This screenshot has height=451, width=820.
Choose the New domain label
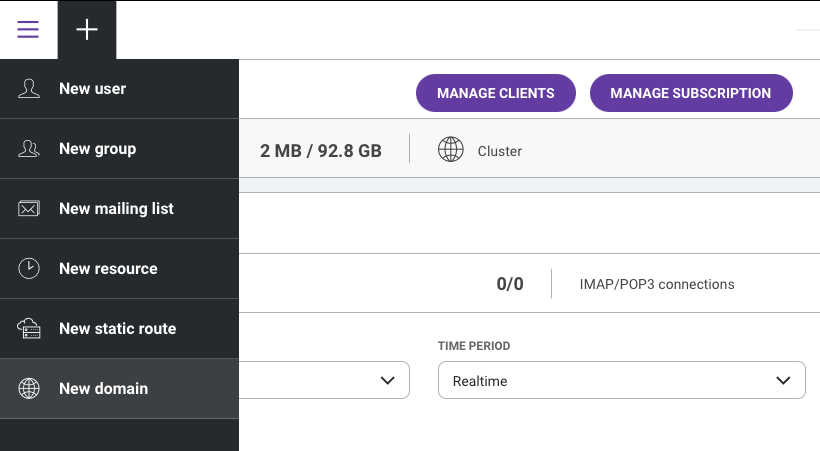(103, 389)
